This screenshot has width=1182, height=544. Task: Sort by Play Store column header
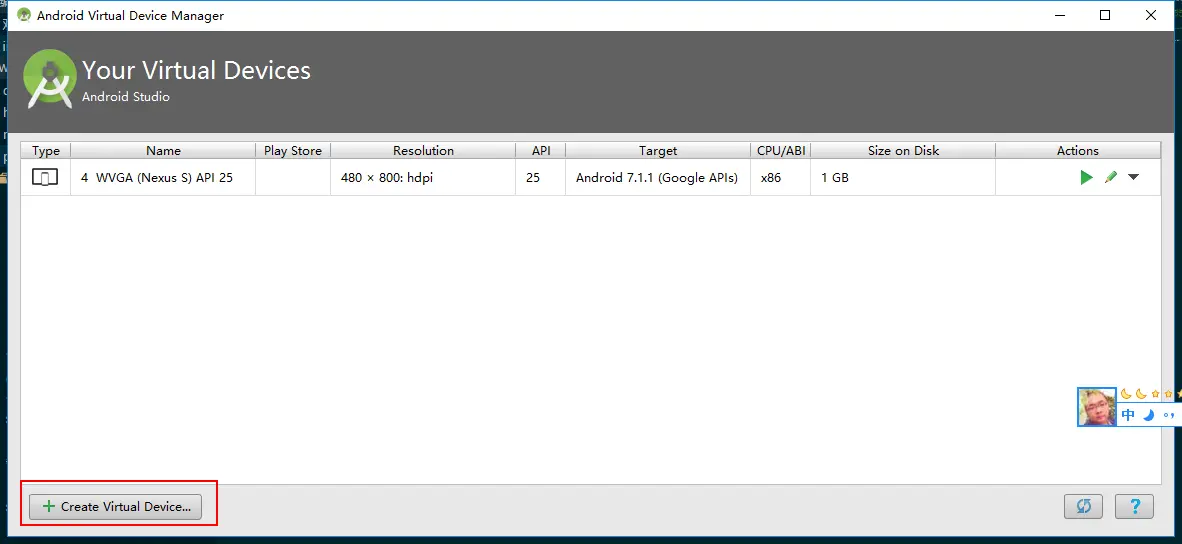pos(292,151)
